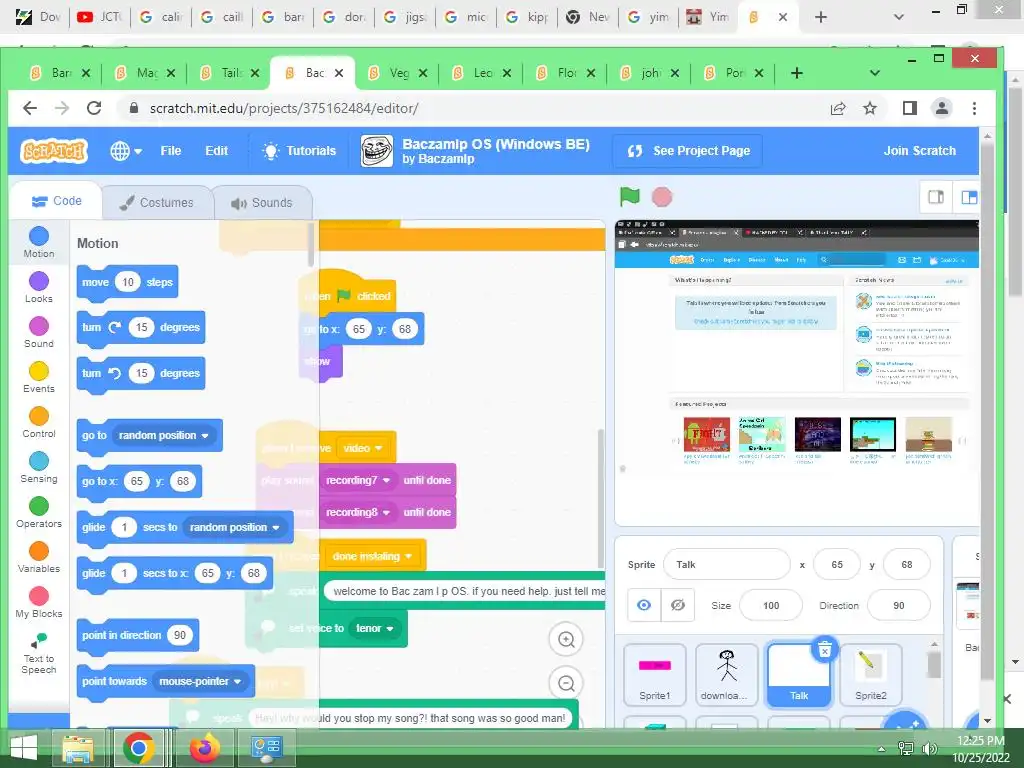Select the Motion block category
The height and width of the screenshot is (768, 1024).
39,242
